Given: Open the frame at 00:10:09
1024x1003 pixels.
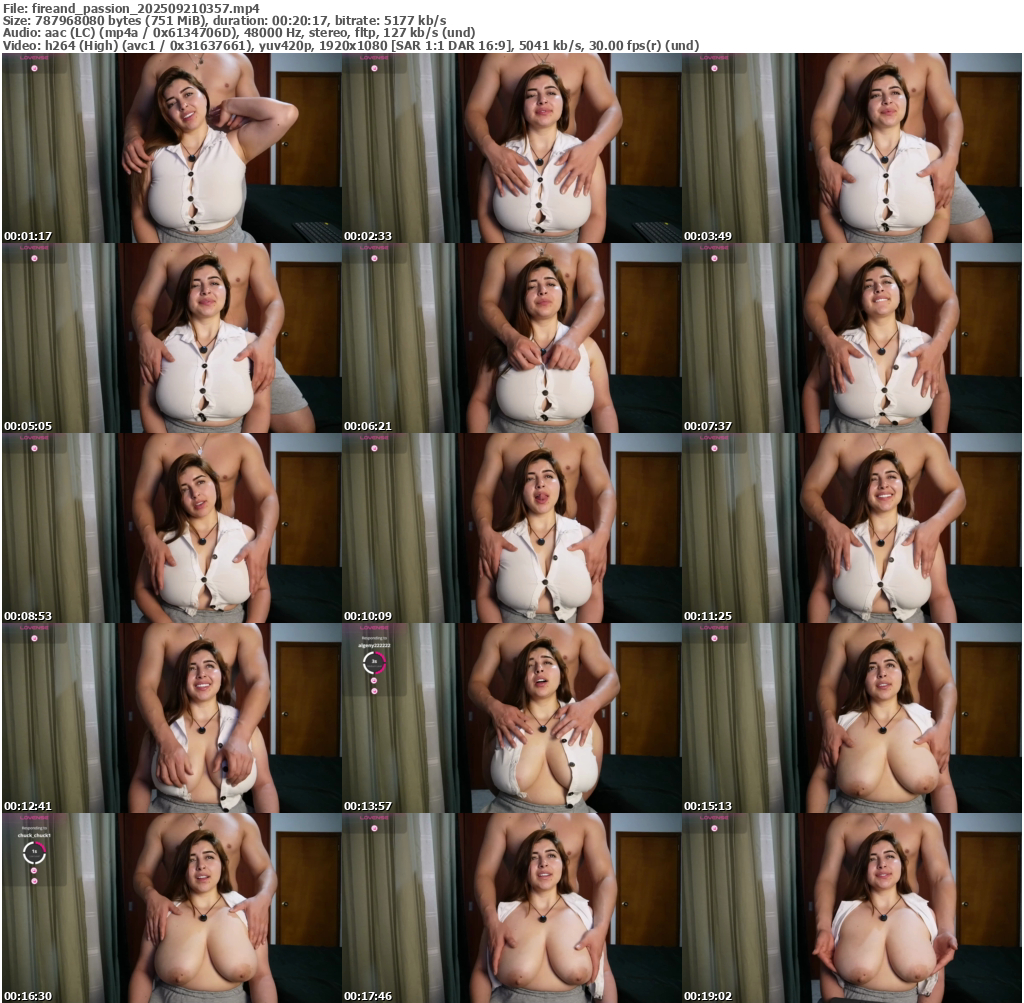Looking at the screenshot, I should tap(511, 528).
